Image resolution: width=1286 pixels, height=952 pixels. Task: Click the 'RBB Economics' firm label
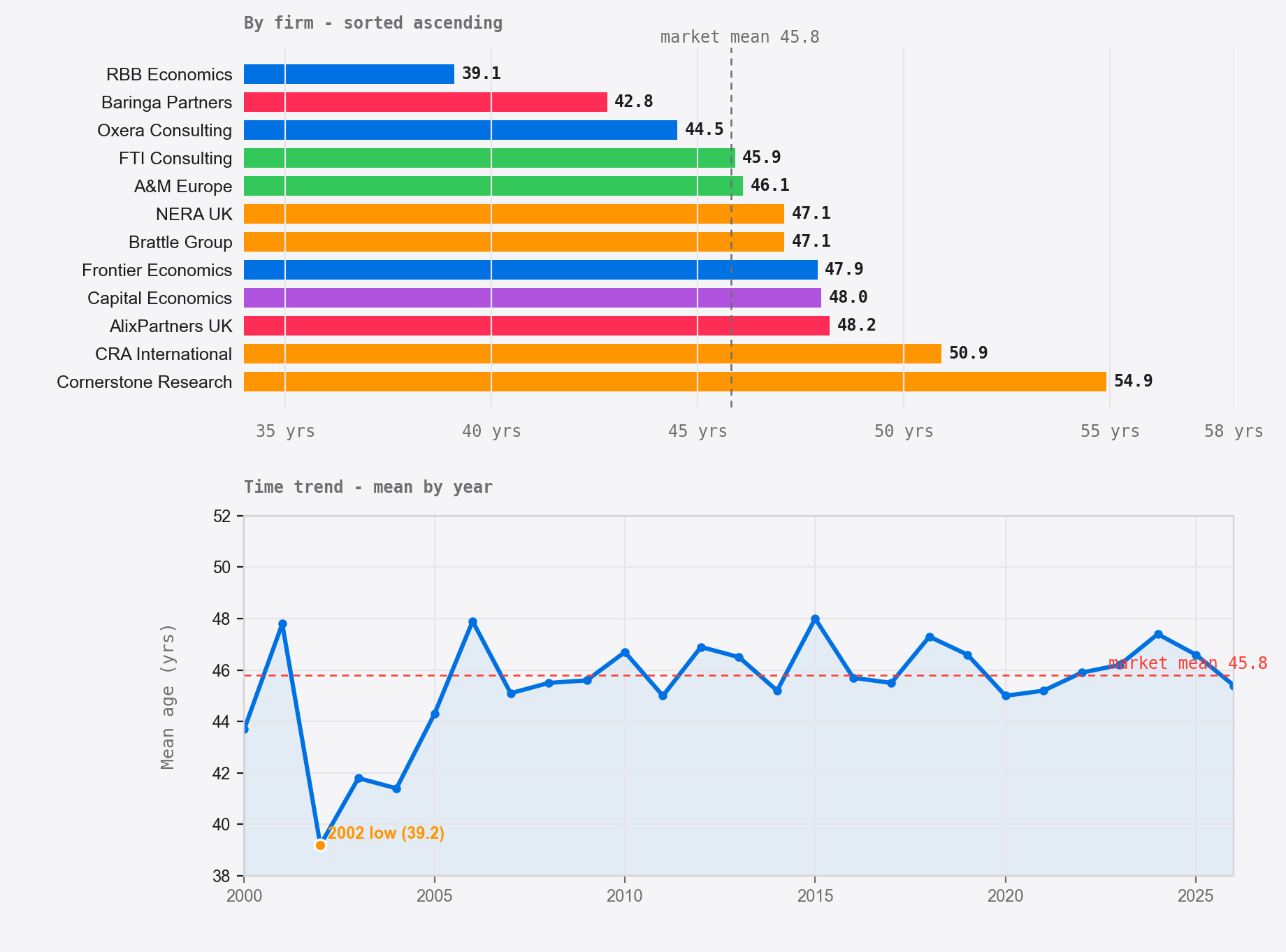click(169, 74)
